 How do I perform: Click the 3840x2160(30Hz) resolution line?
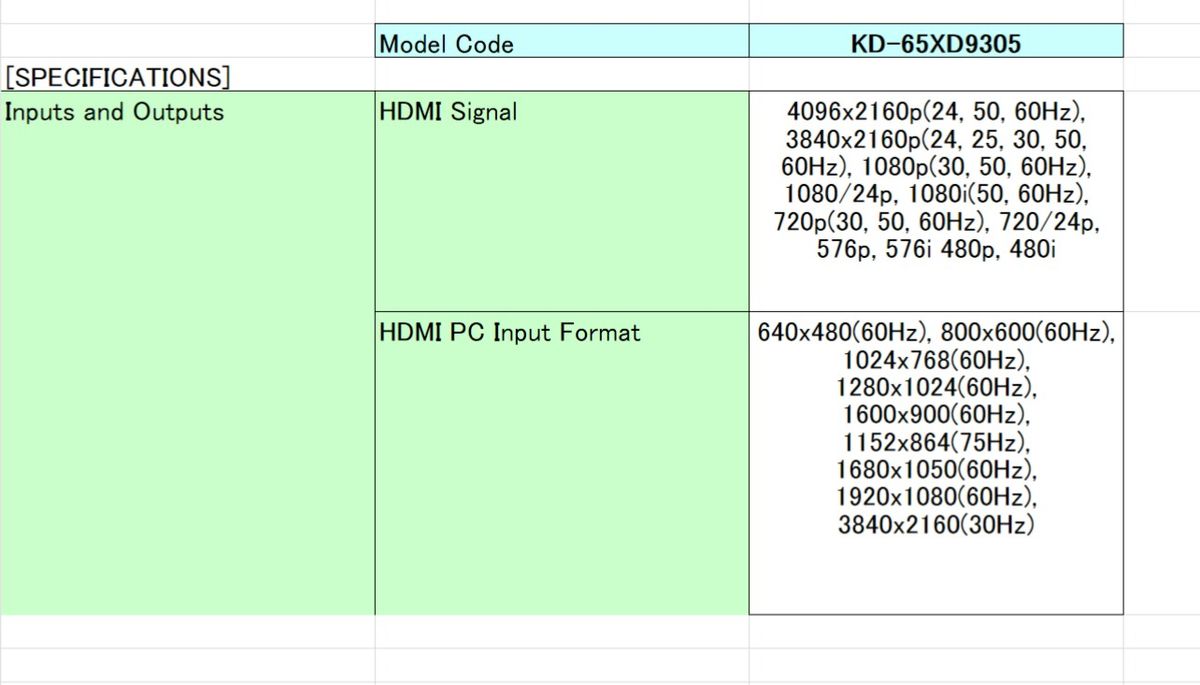pyautogui.click(x=935, y=525)
